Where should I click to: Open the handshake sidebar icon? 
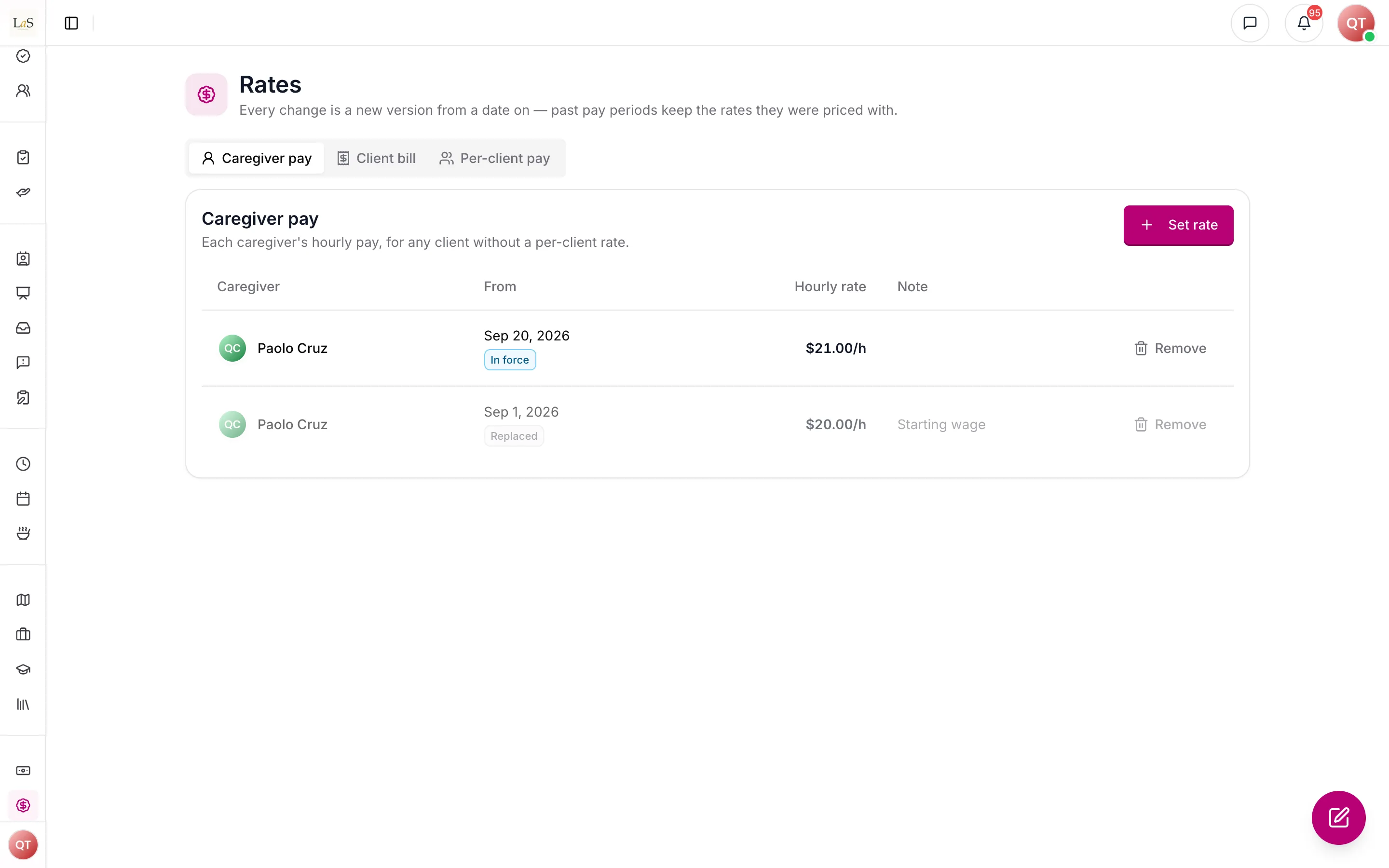click(x=23, y=192)
